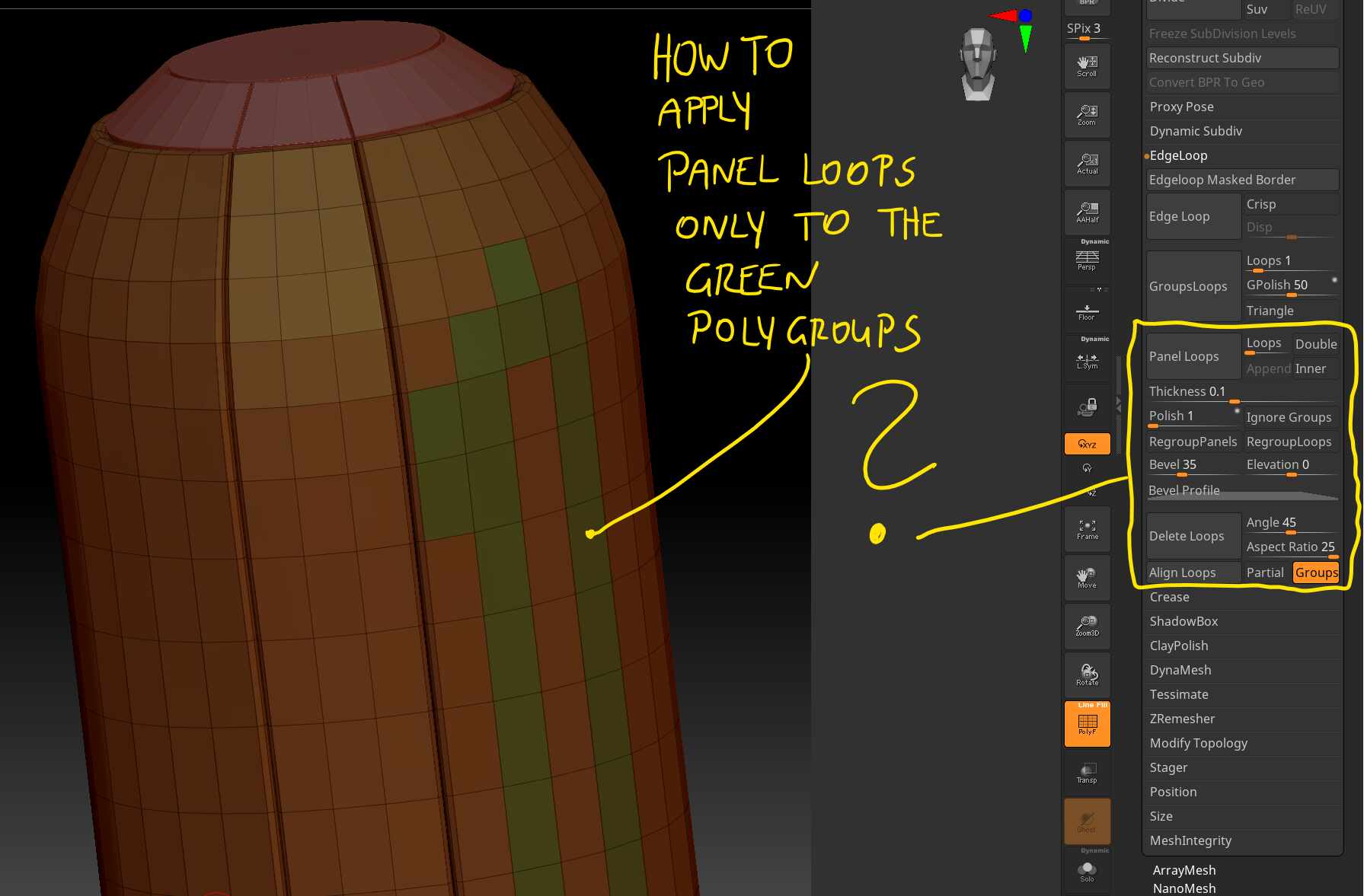Viewport: 1364px width, 896px height.
Task: Open the ArrayMesh menu
Action: tap(1184, 870)
